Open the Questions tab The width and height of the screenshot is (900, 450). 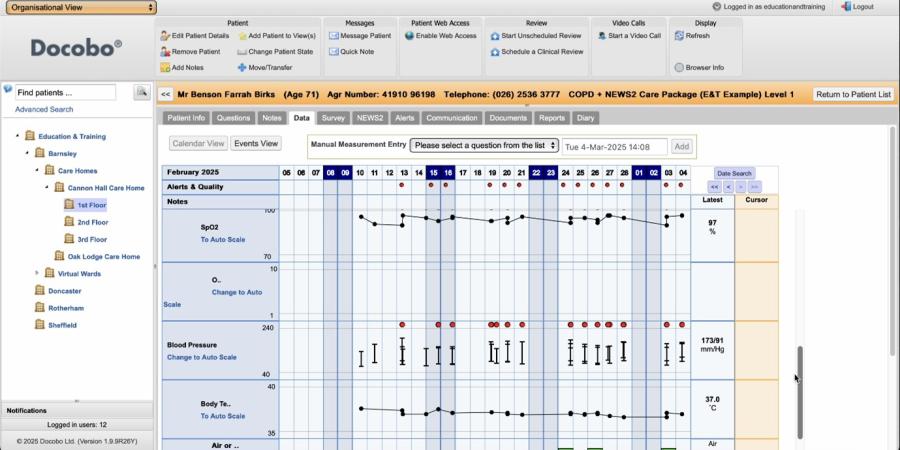point(234,118)
